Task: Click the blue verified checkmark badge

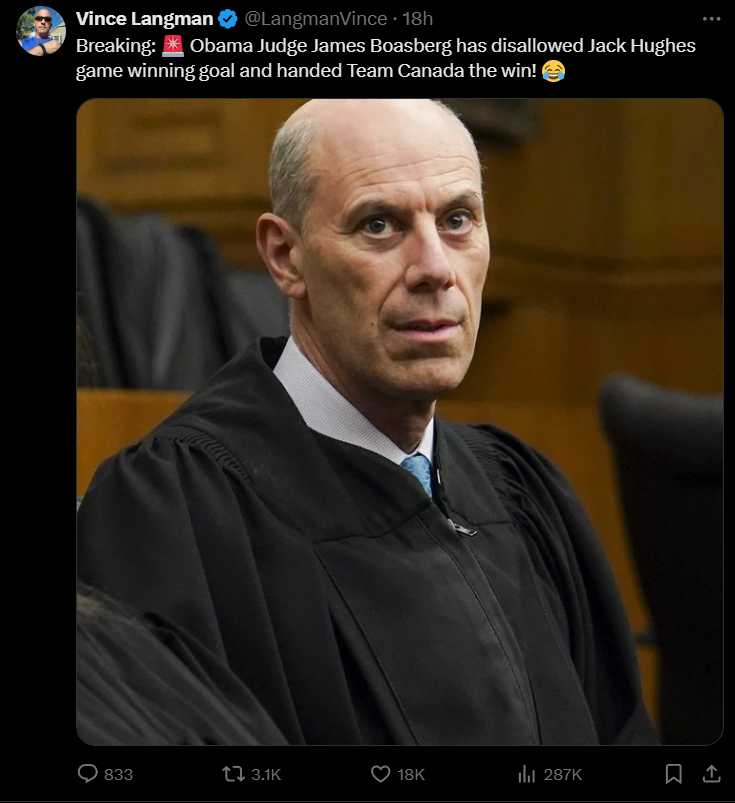Action: click(228, 19)
